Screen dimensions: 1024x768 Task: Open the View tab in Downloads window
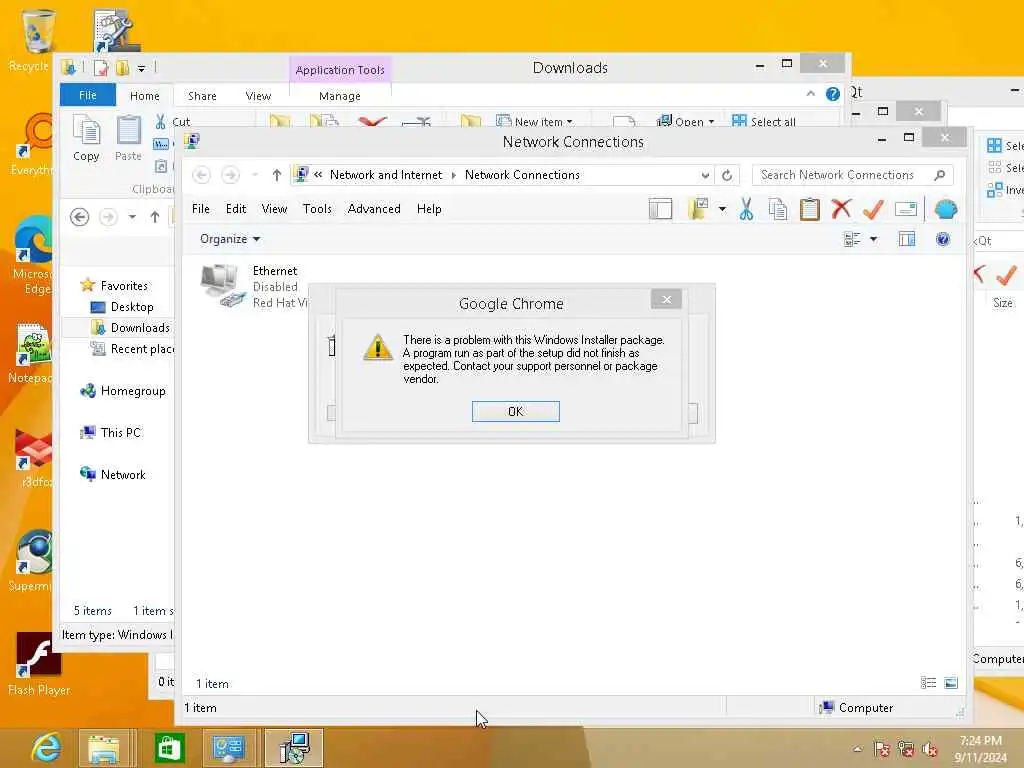[x=258, y=96]
